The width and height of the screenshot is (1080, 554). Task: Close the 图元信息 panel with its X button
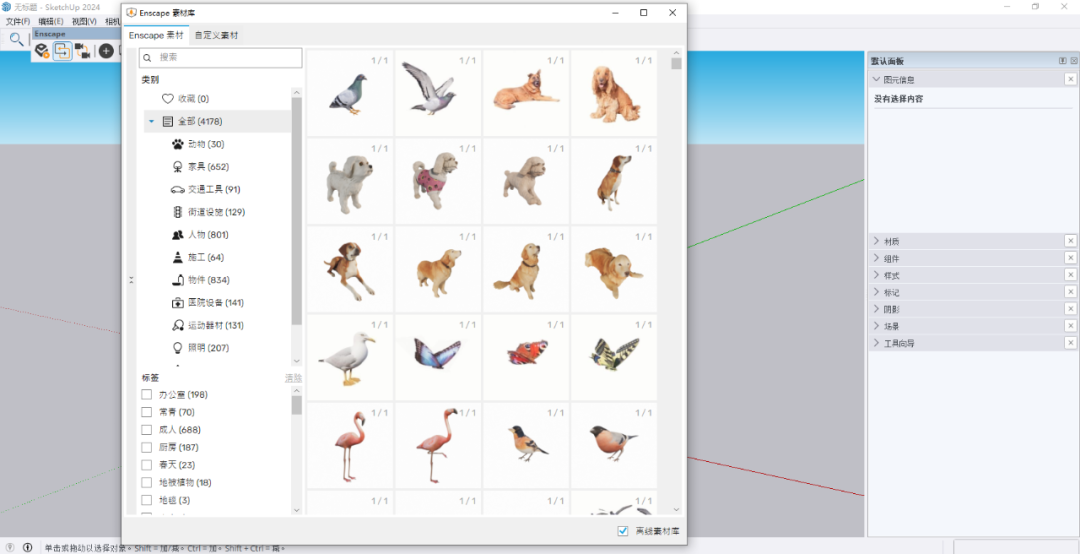tap(1070, 79)
